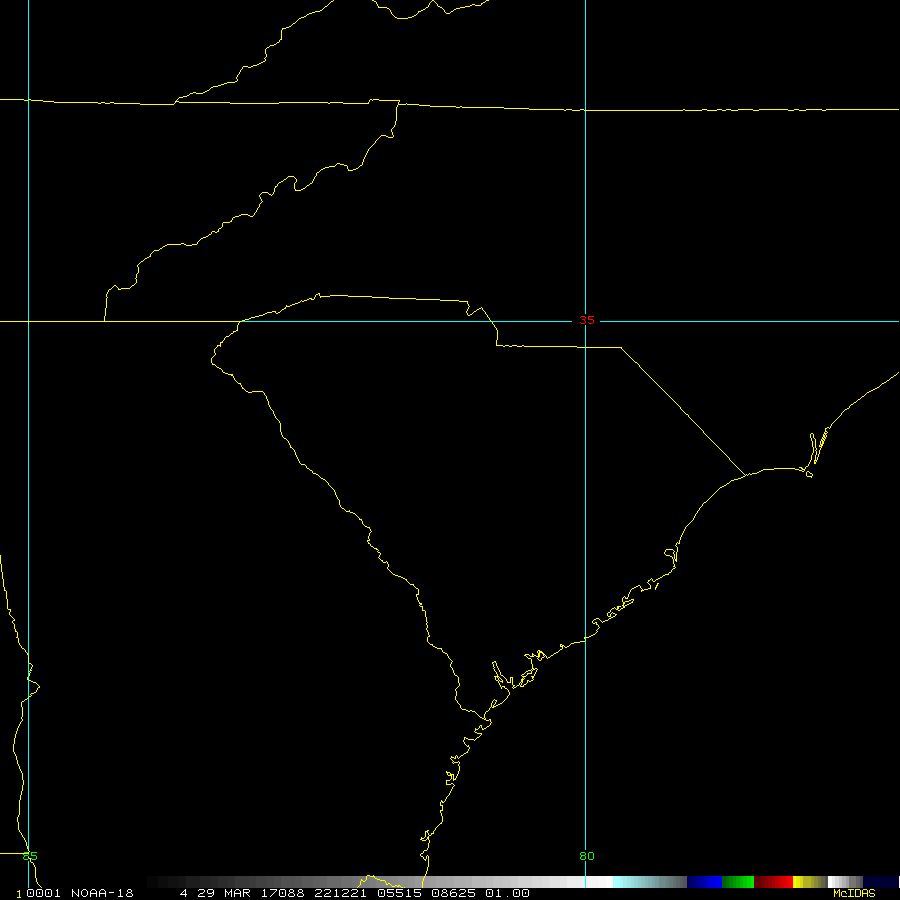The width and height of the screenshot is (900, 900).
Task: Click the green segment of the color bar
Action: pos(738,882)
